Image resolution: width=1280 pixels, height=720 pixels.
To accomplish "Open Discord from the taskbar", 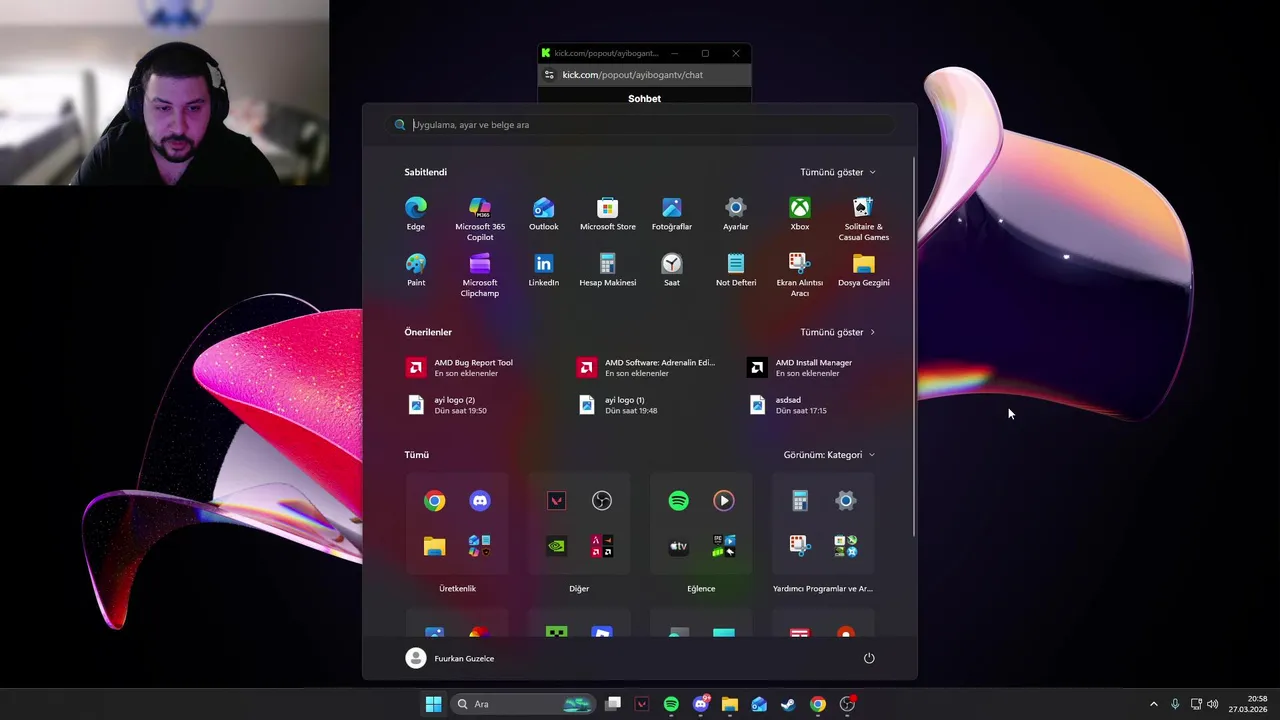I will (x=701, y=704).
